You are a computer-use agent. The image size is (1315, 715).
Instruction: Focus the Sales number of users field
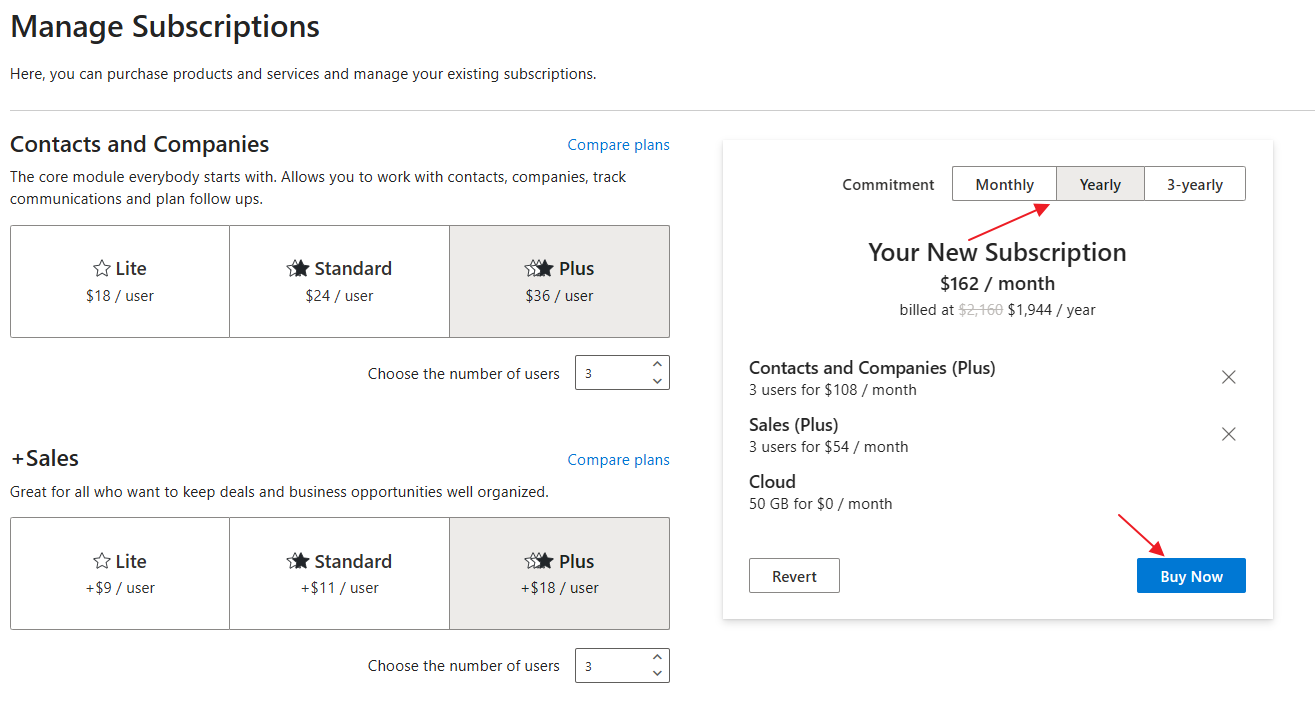tap(622, 666)
